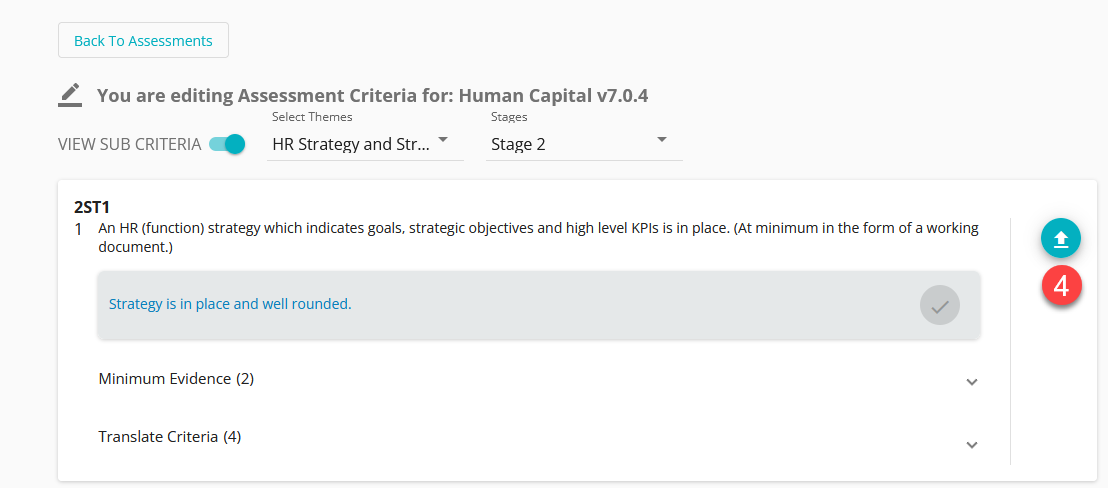Click criterion number 1 beside the description

(x=78, y=230)
